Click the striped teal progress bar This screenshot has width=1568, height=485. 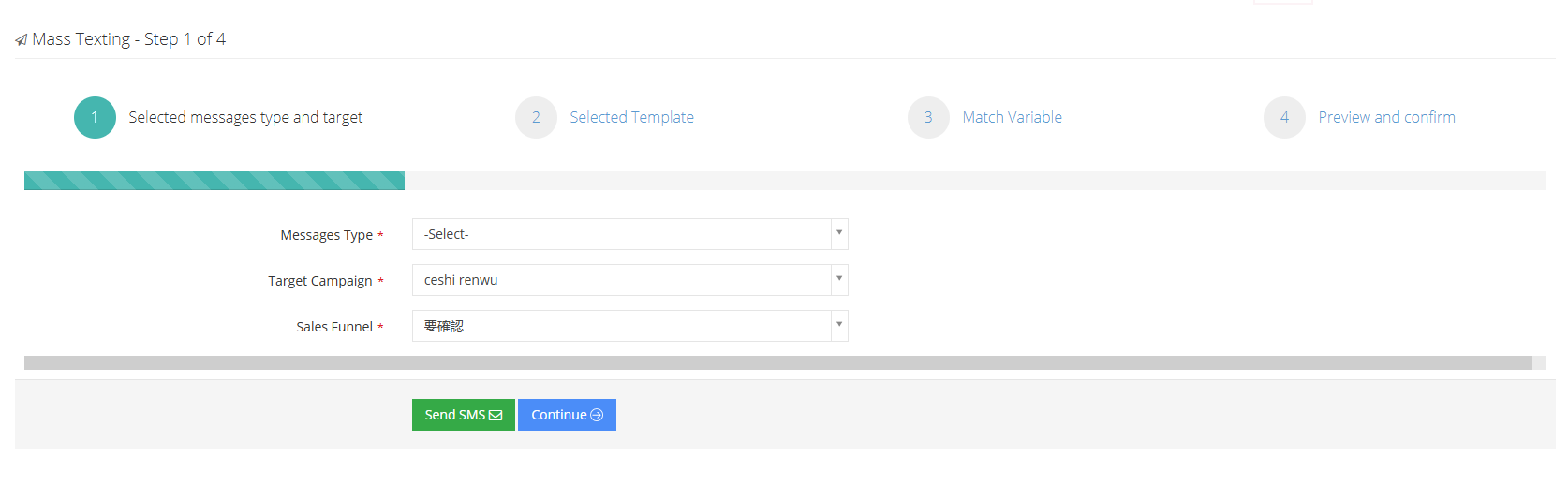coord(214,181)
